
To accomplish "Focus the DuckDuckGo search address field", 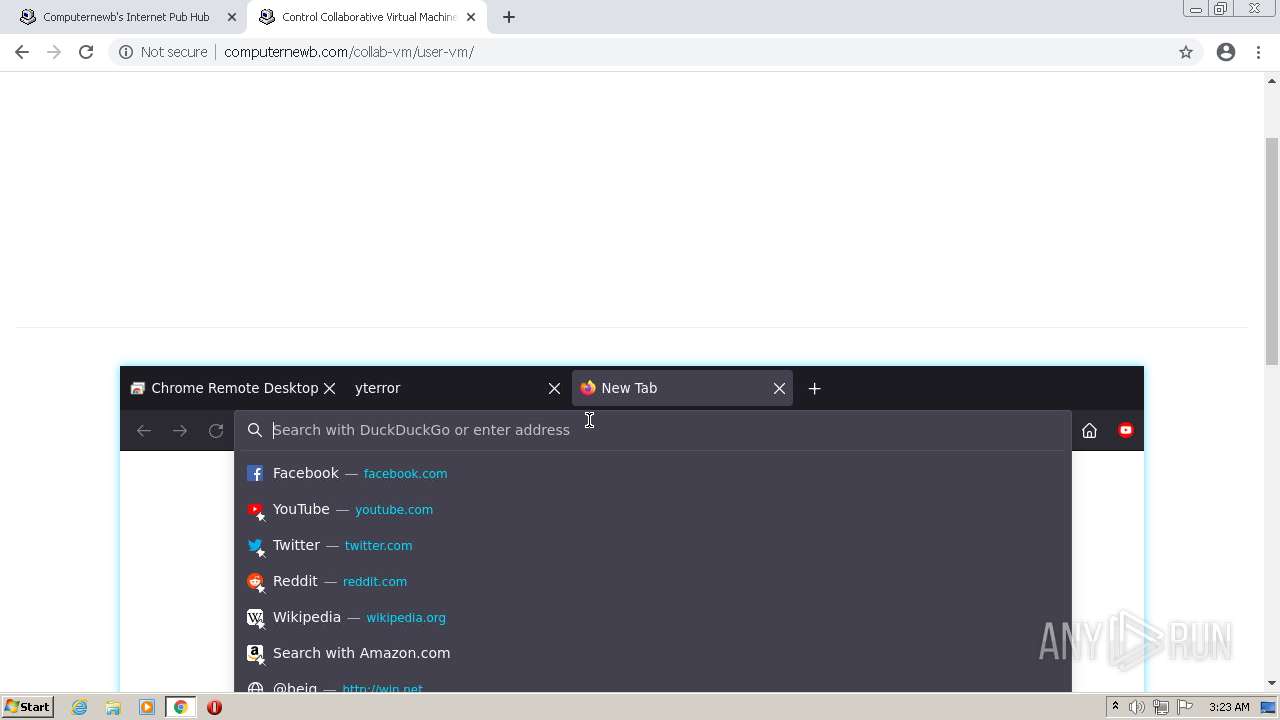I will coord(653,430).
